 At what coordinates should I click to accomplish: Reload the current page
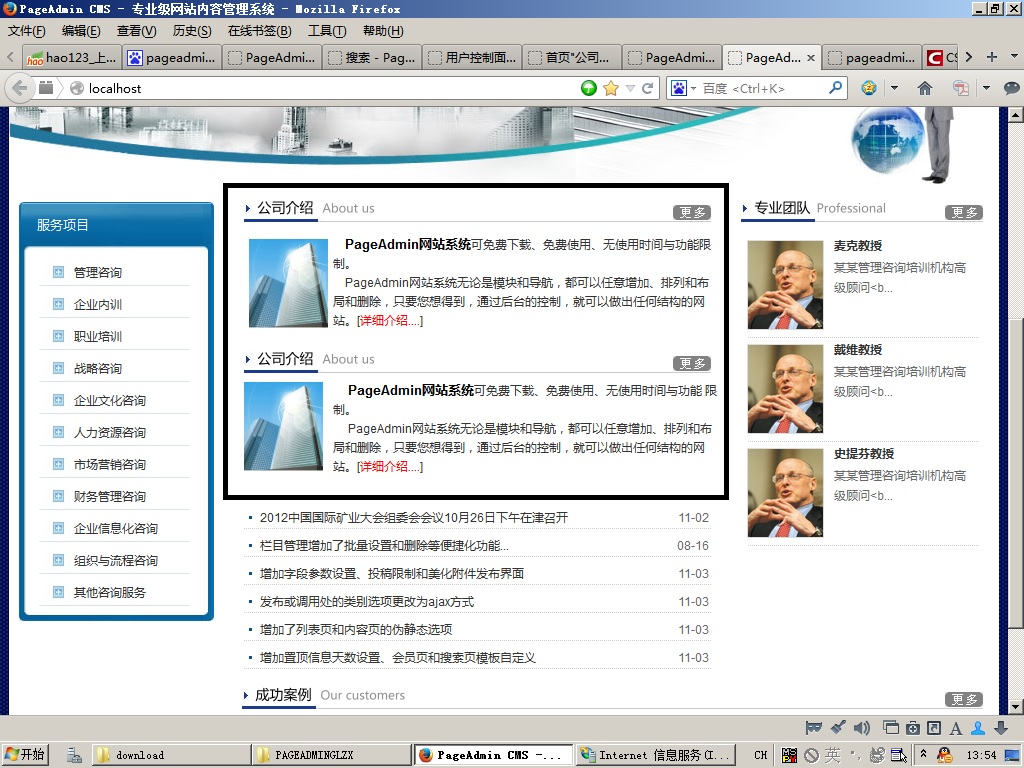click(647, 88)
